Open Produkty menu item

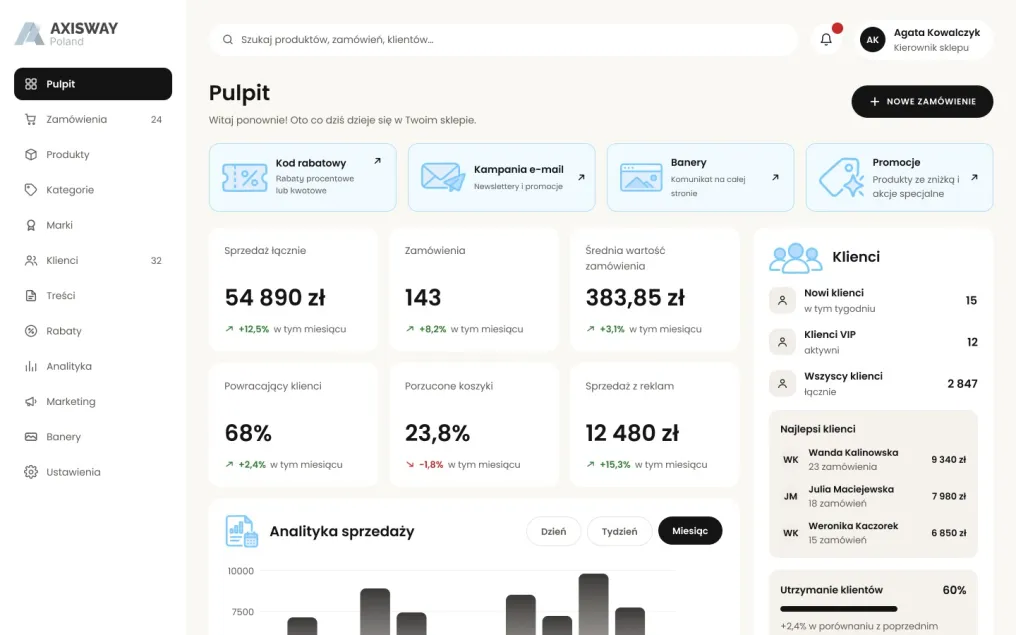pyautogui.click(x=93, y=154)
